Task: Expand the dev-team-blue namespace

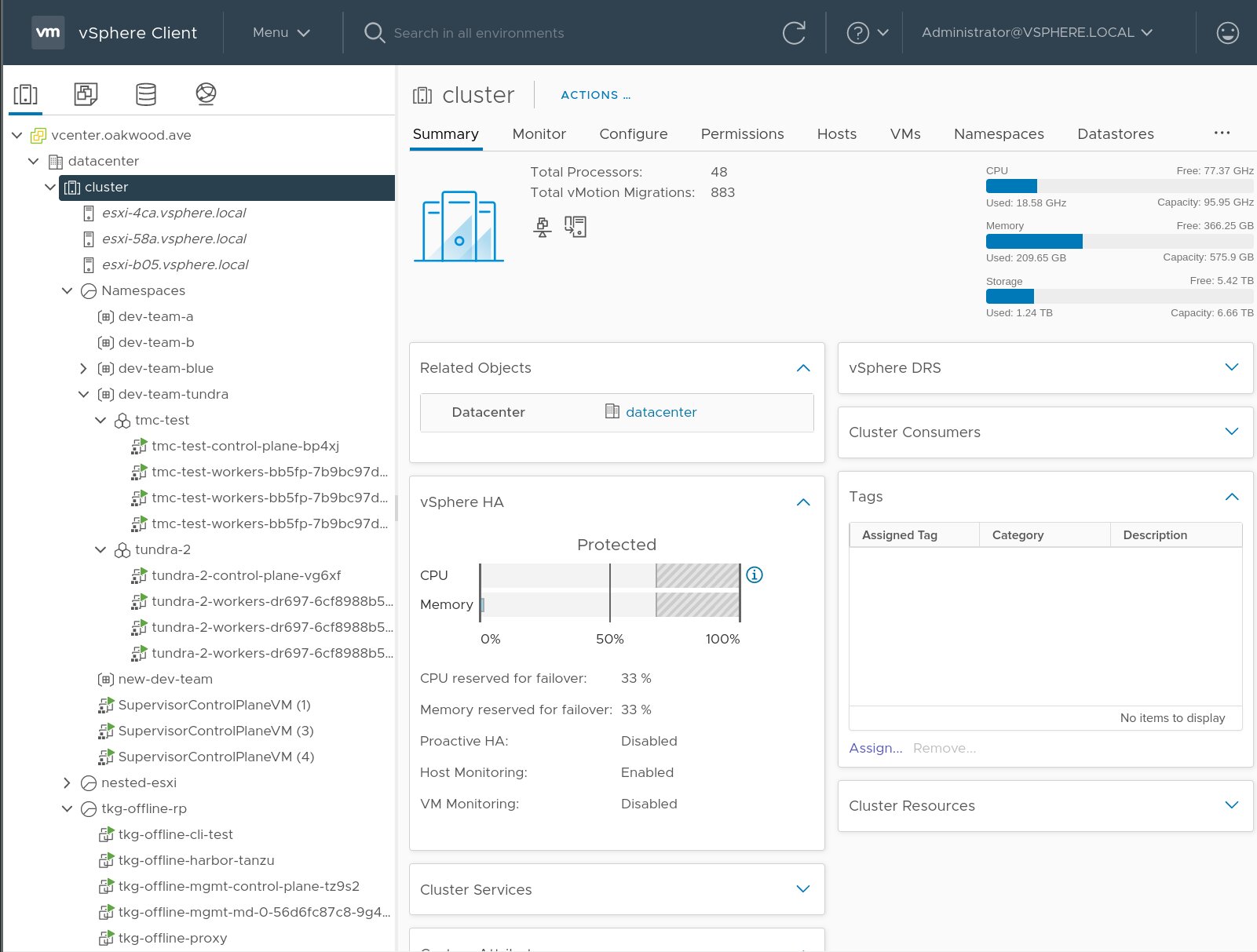Action: 83,368
